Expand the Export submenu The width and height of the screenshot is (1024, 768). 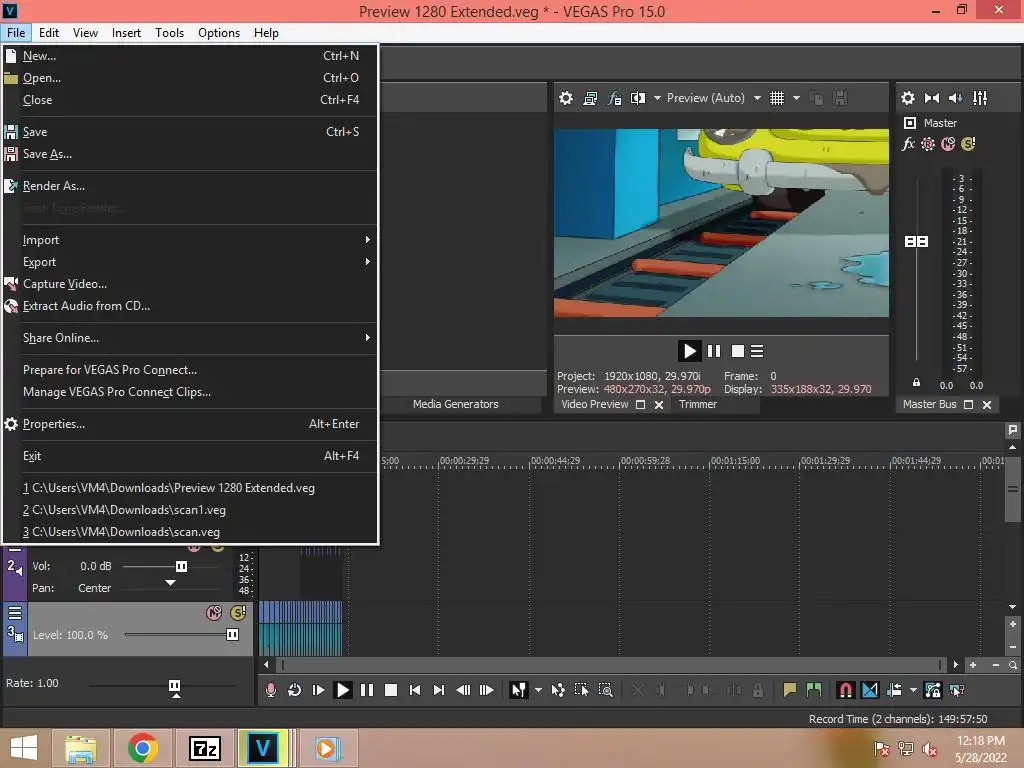click(x=189, y=262)
